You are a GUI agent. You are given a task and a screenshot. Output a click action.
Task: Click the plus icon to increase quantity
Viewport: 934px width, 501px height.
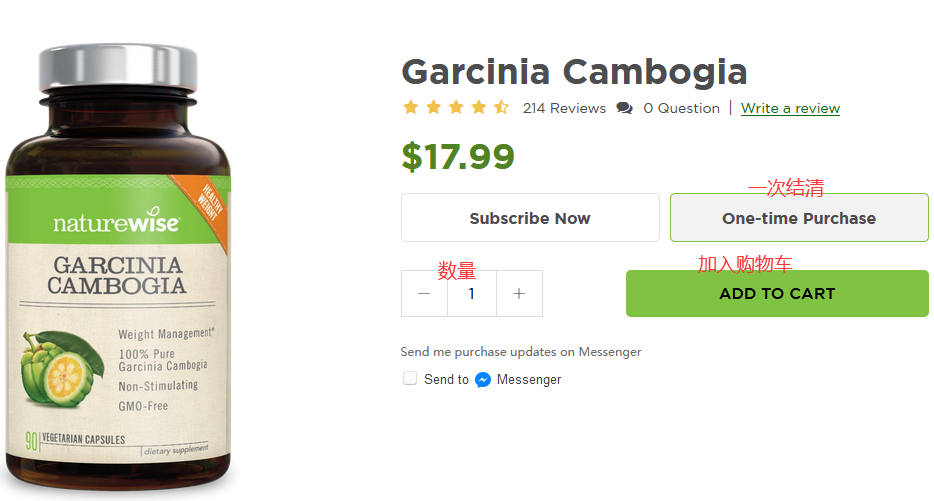518,294
